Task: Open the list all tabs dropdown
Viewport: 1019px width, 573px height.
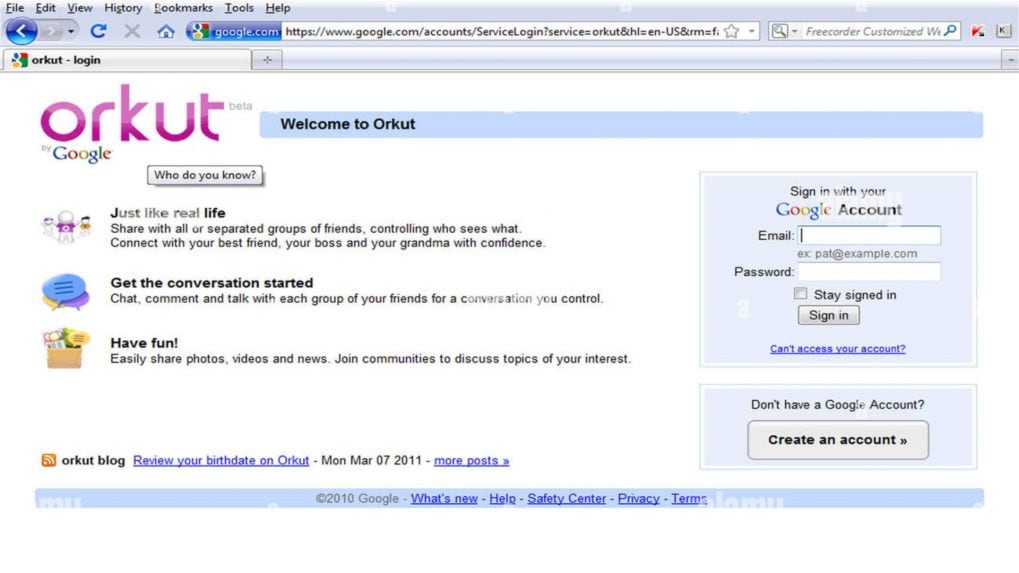Action: (x=1010, y=60)
